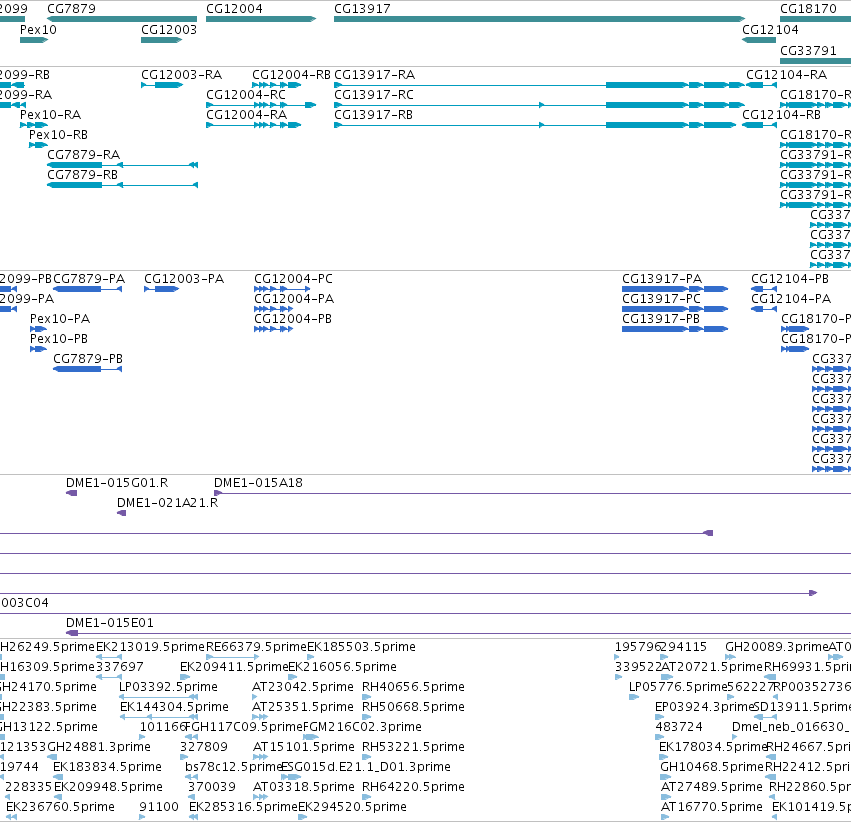
Task: Click the plain "CG7879" gene label
Action: click(x=72, y=9)
